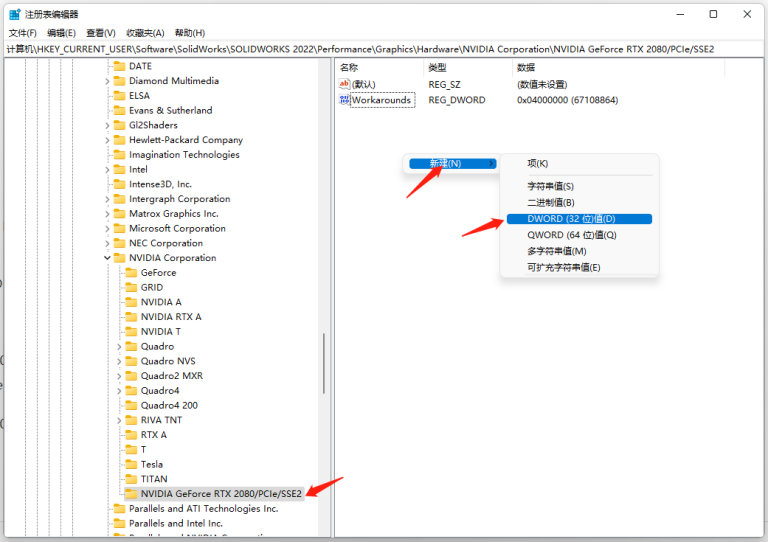
Task: Expand the Intergraph Corporation tree node
Action: tap(107, 199)
